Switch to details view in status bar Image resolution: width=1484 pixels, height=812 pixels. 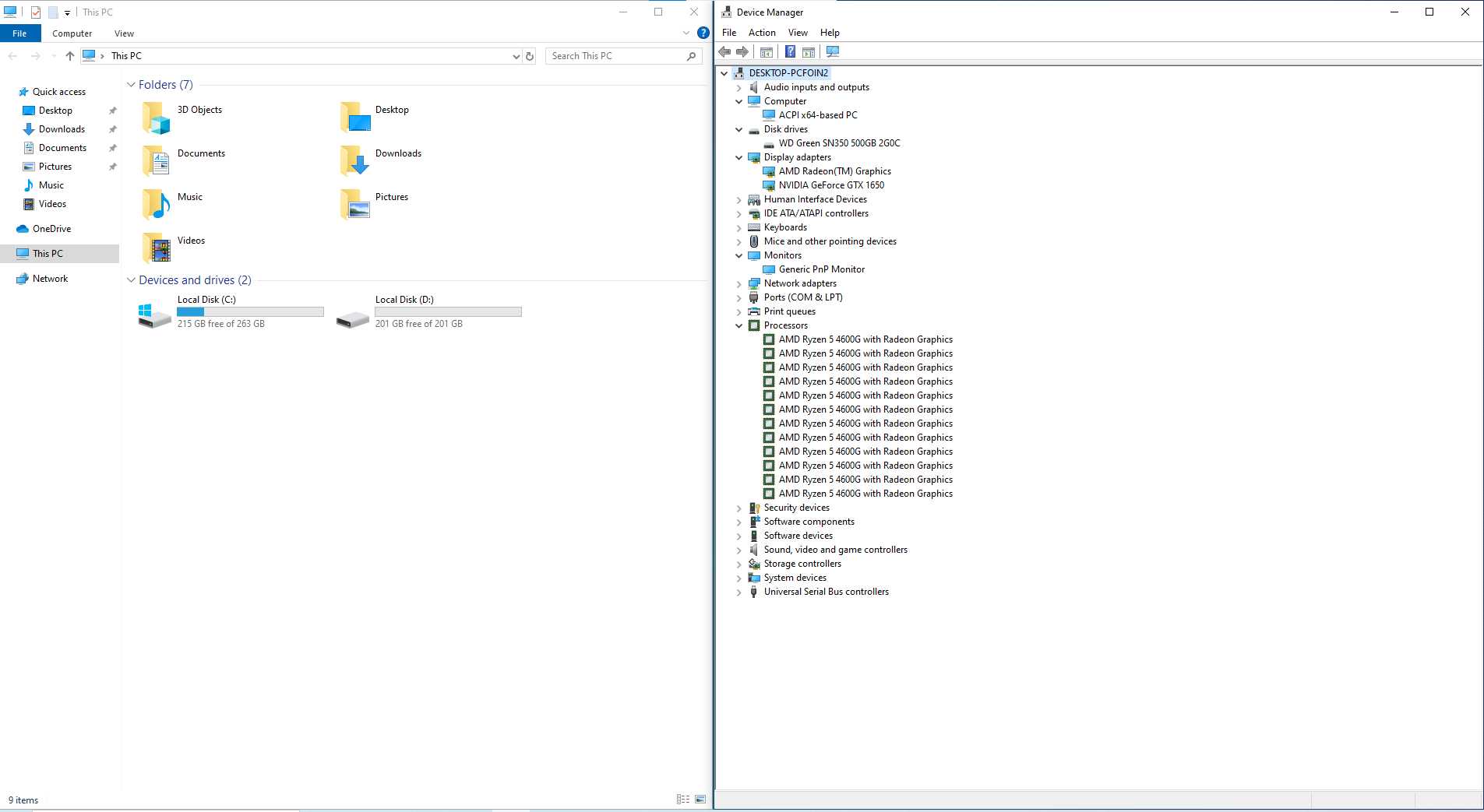[x=683, y=800]
